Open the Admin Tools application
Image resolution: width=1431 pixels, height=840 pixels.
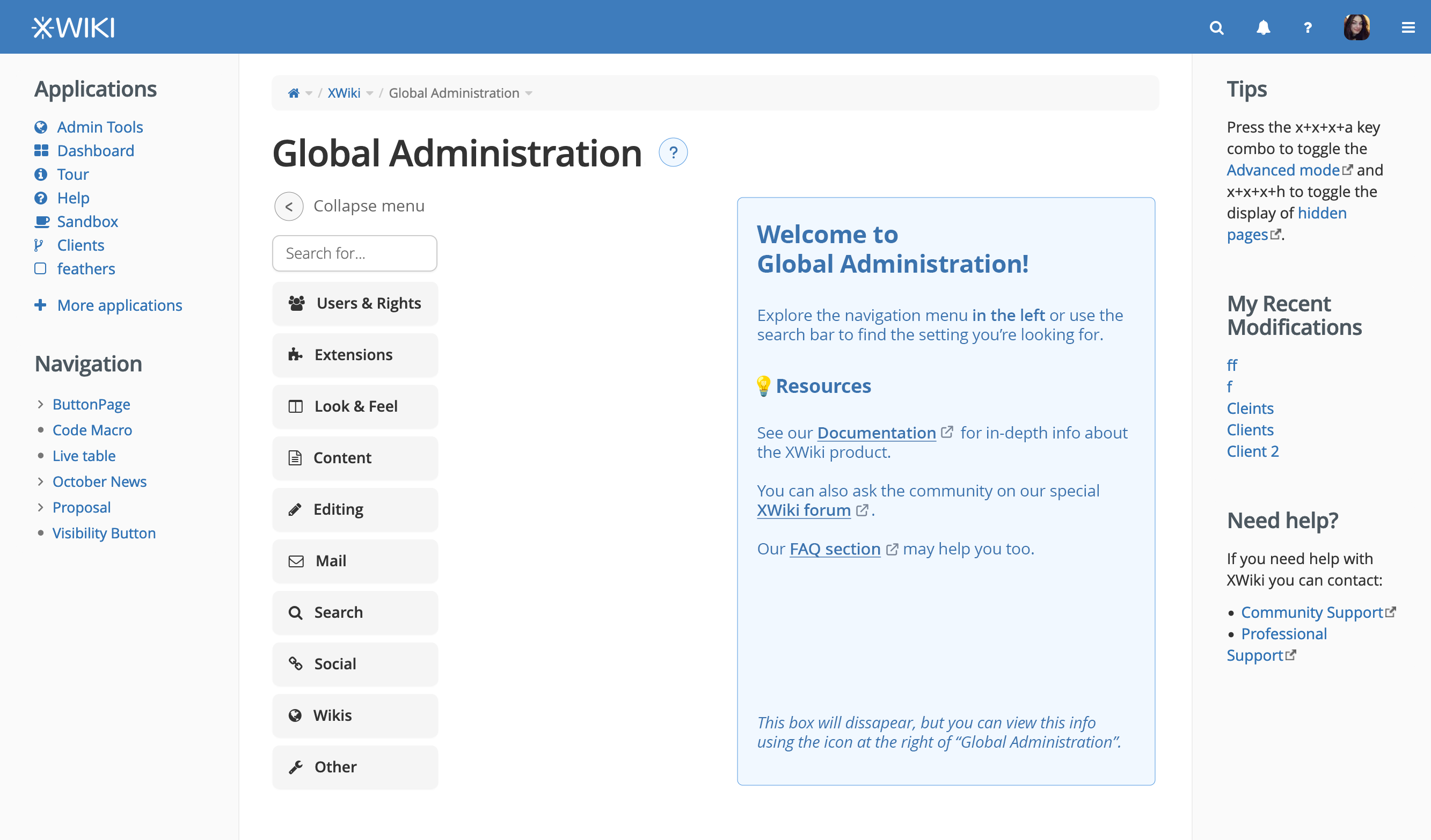[100, 126]
